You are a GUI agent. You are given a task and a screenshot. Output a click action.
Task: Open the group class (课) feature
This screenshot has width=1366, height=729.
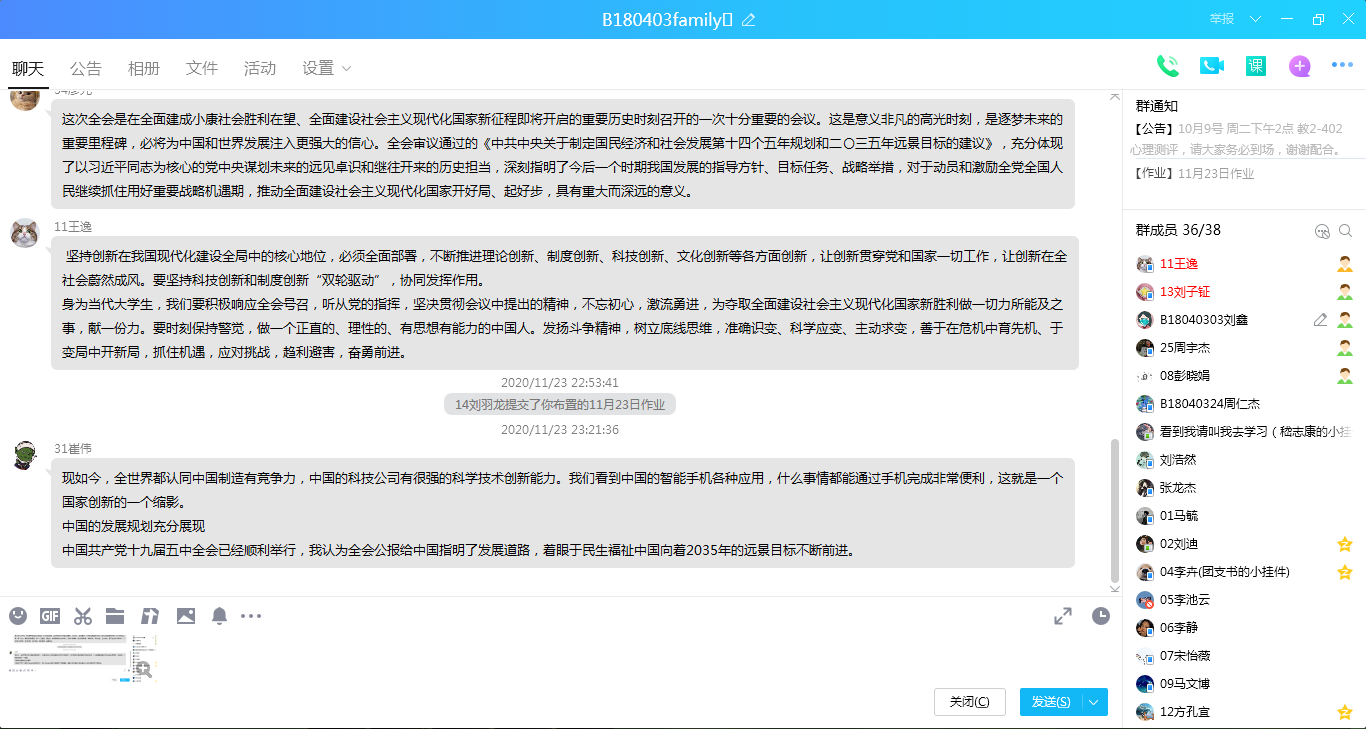1255,66
